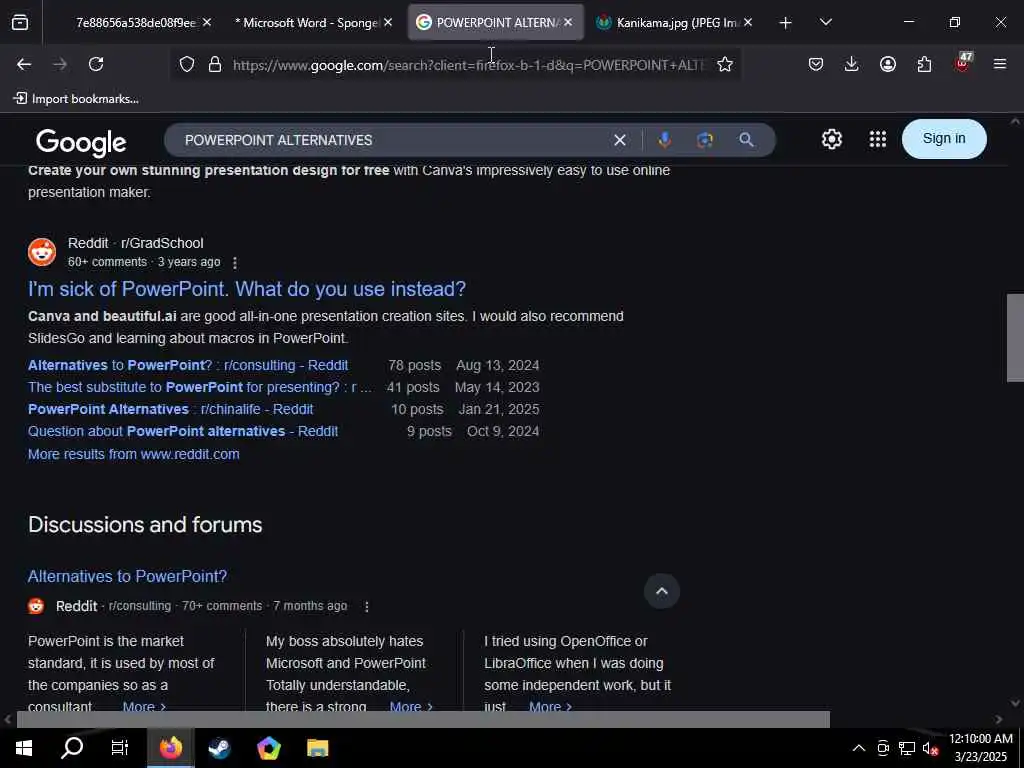The height and width of the screenshot is (768, 1024).
Task: Clear the Google search box
Action: coord(620,140)
